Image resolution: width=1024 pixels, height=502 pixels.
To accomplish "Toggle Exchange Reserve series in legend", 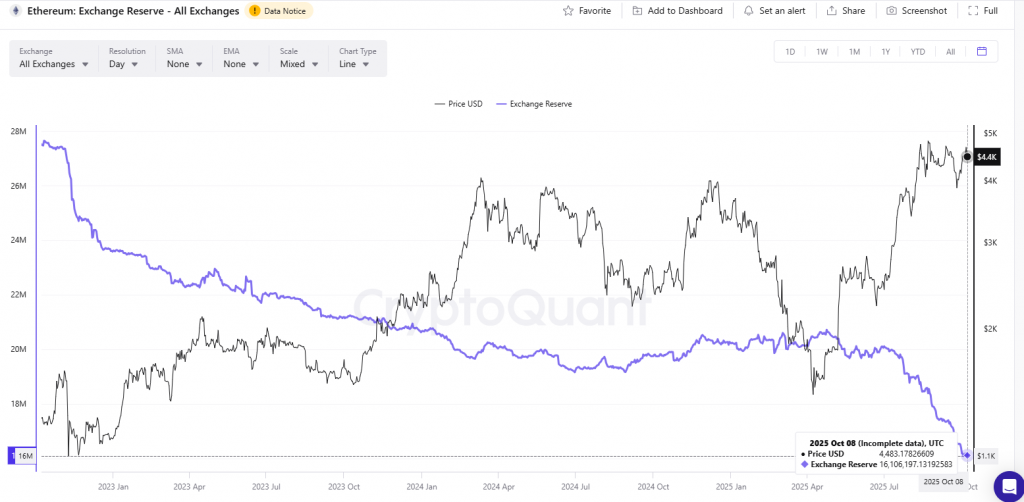I will point(540,104).
